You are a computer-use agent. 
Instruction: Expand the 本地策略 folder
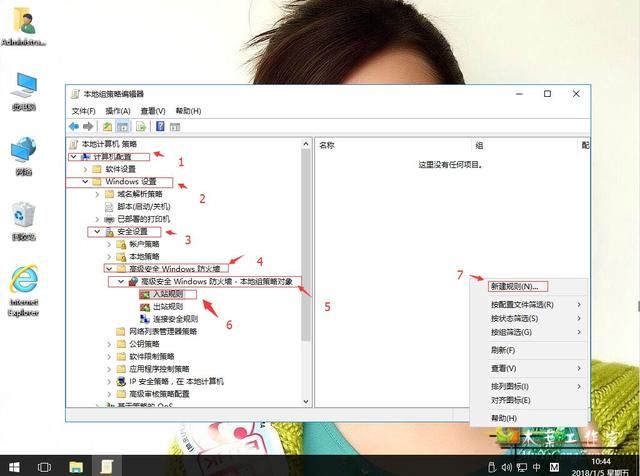point(109,257)
